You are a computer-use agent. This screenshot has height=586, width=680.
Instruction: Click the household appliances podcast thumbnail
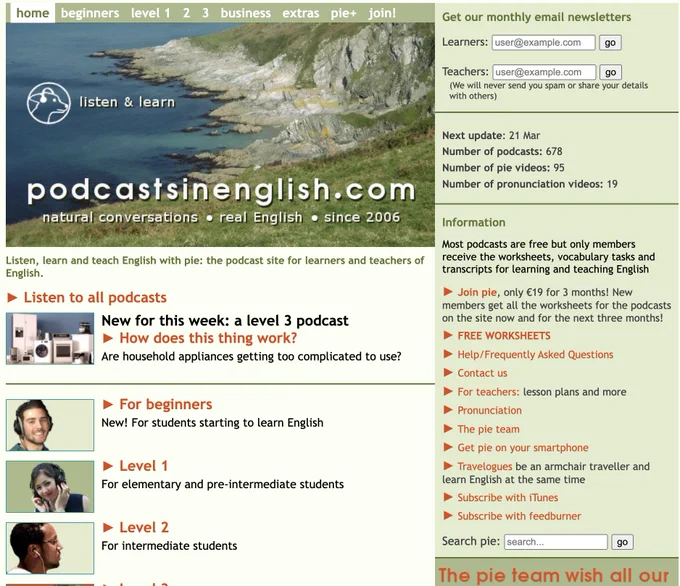tap(50, 339)
